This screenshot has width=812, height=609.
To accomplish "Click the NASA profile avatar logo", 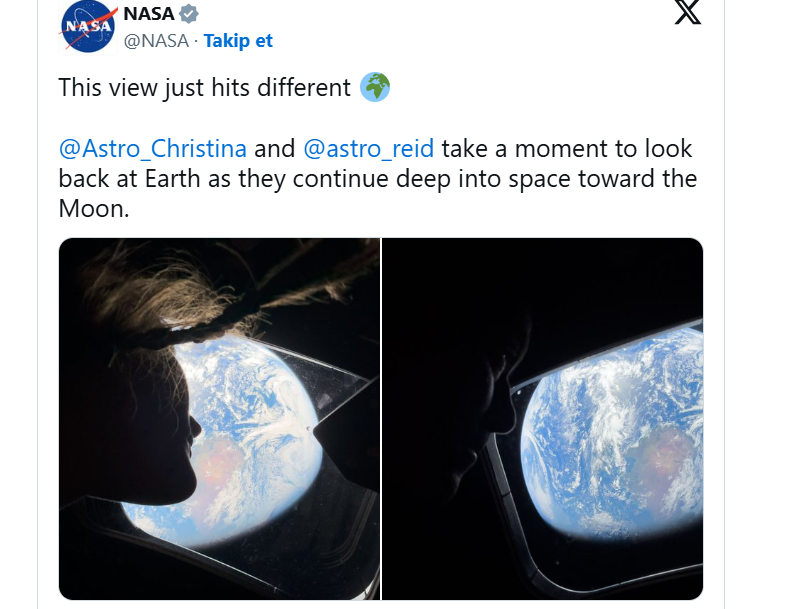I will [88, 27].
